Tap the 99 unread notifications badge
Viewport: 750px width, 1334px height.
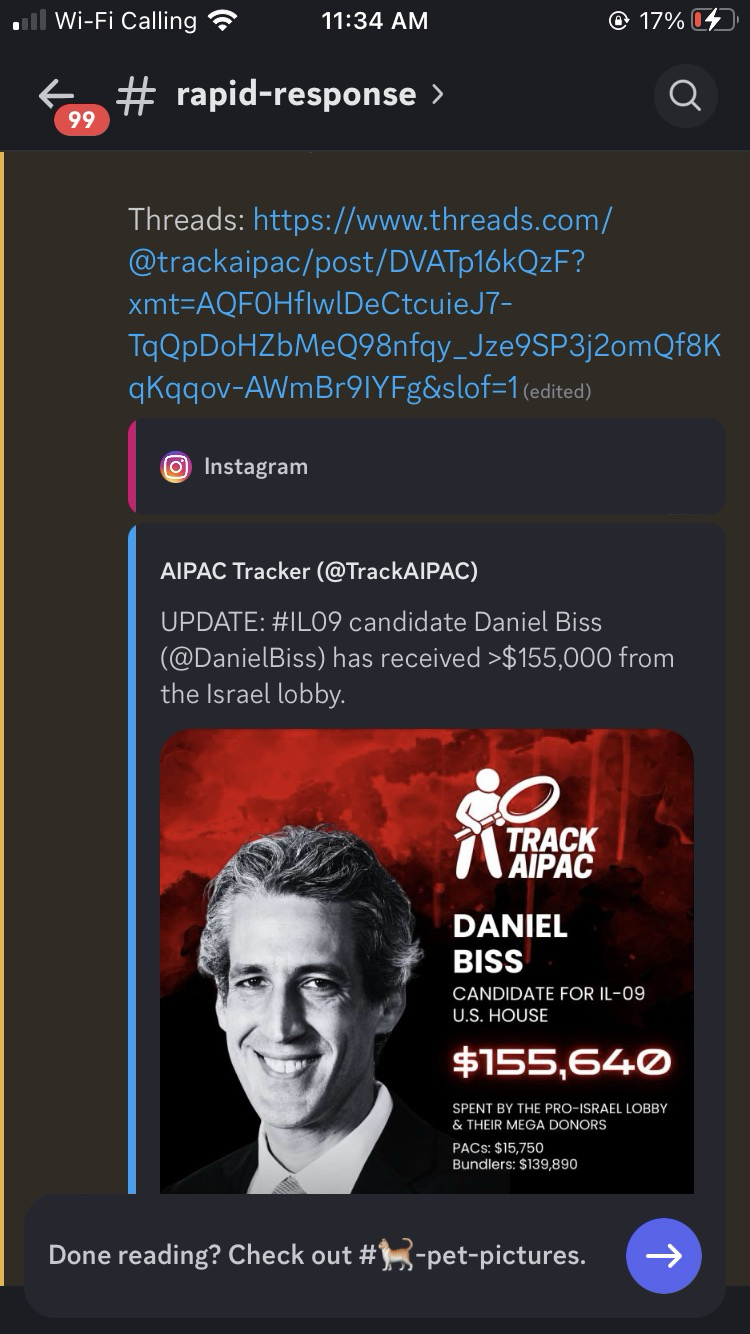tap(82, 120)
